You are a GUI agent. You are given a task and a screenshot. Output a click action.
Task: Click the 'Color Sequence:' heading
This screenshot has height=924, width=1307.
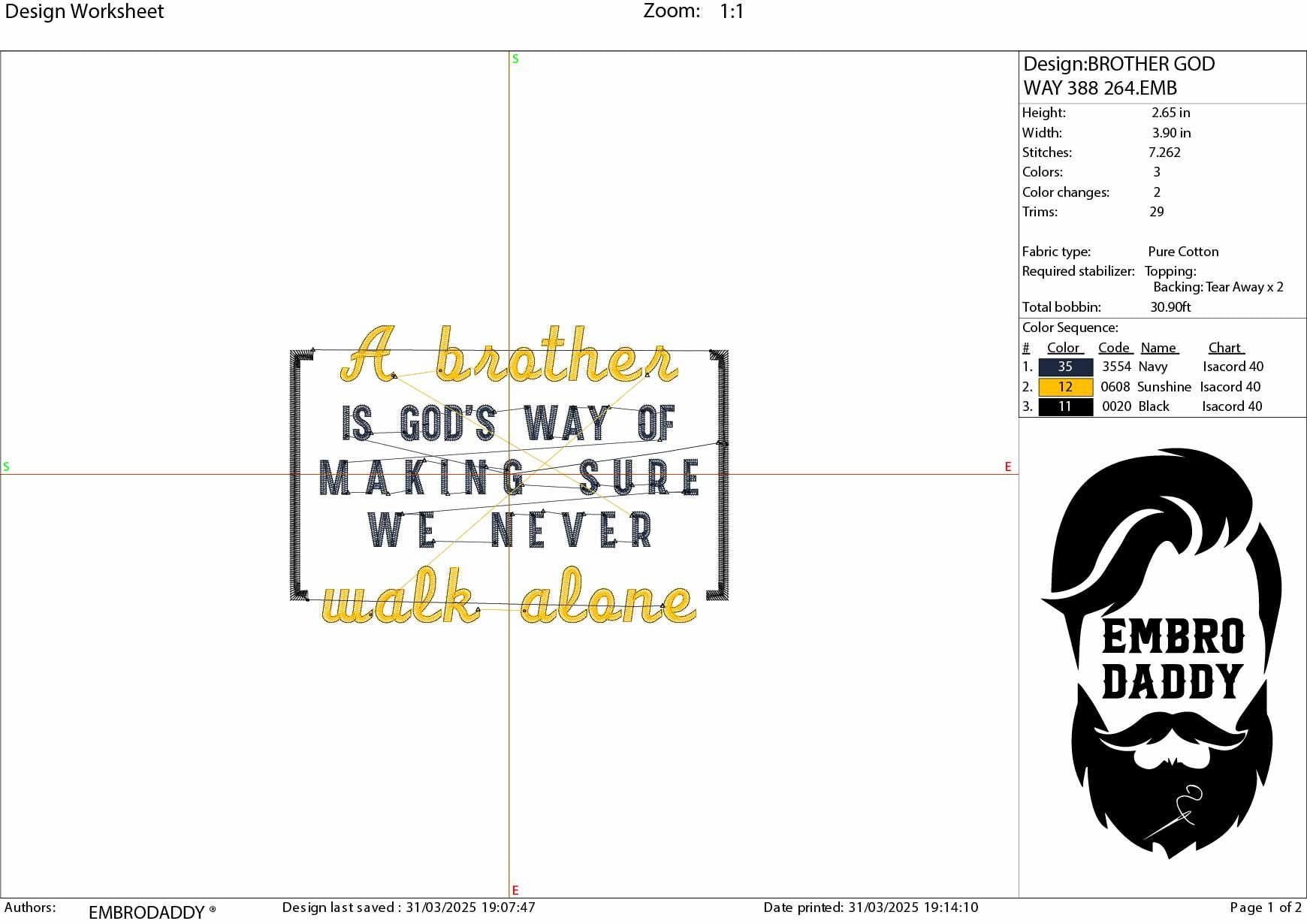coord(1070,328)
